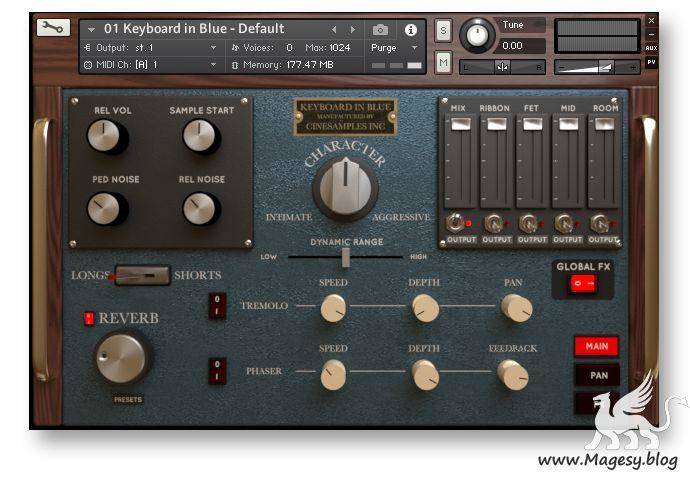This screenshot has width=690, height=478.
Task: Click the Tremolo SPEED knob
Action: coord(333,308)
